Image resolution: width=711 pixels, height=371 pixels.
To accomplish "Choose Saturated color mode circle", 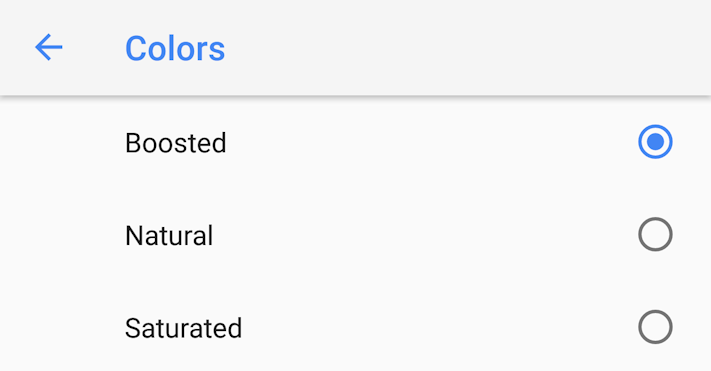I will (655, 327).
